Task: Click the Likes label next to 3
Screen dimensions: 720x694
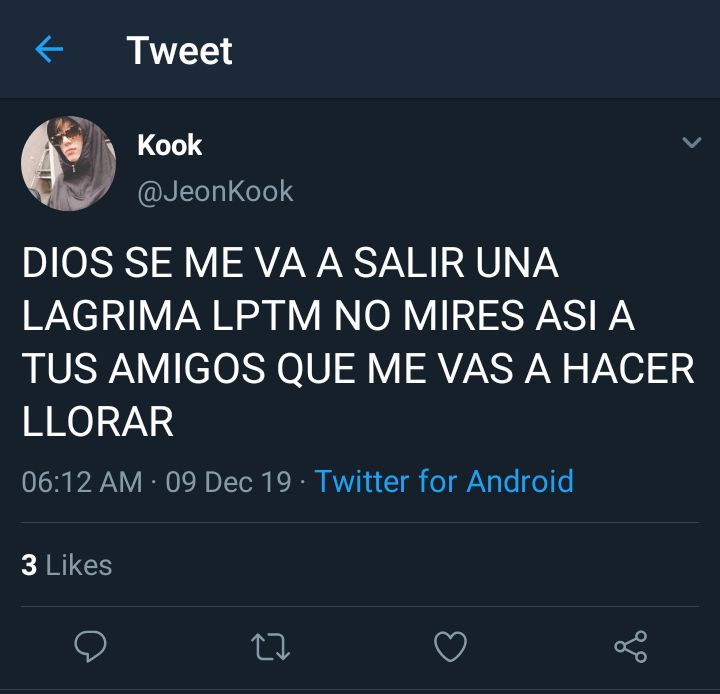Action: [x=79, y=565]
